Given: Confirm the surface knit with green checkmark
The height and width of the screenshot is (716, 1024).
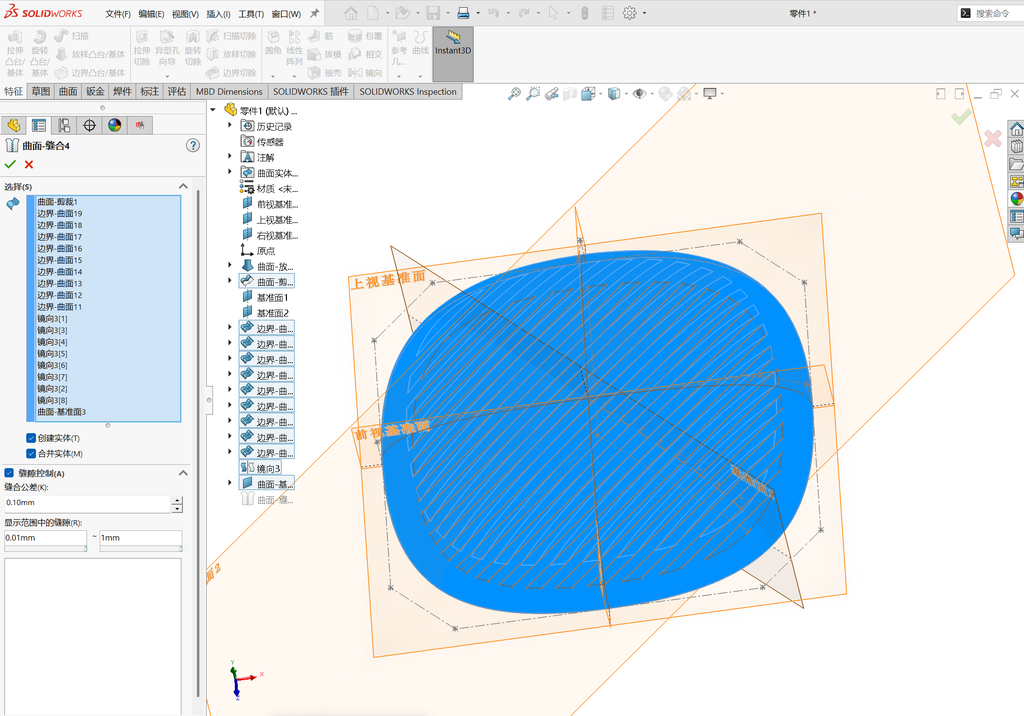Looking at the screenshot, I should 10,164.
